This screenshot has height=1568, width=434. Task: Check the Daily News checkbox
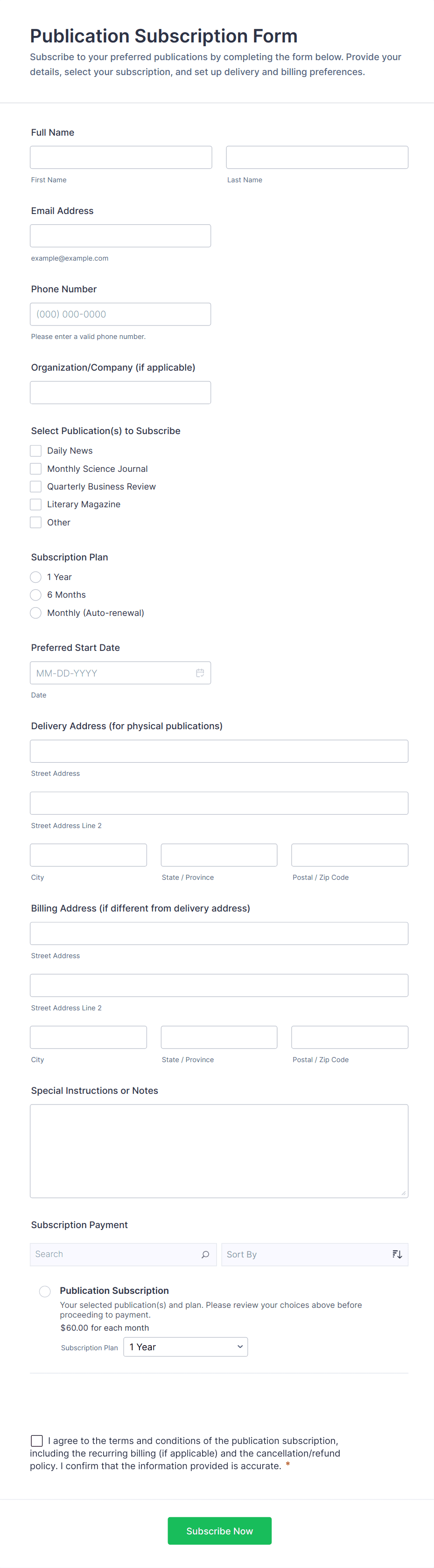tap(36, 450)
